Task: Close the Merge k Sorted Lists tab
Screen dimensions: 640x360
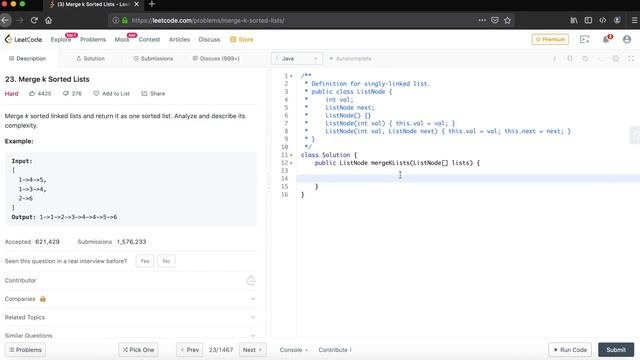Action: point(136,4)
